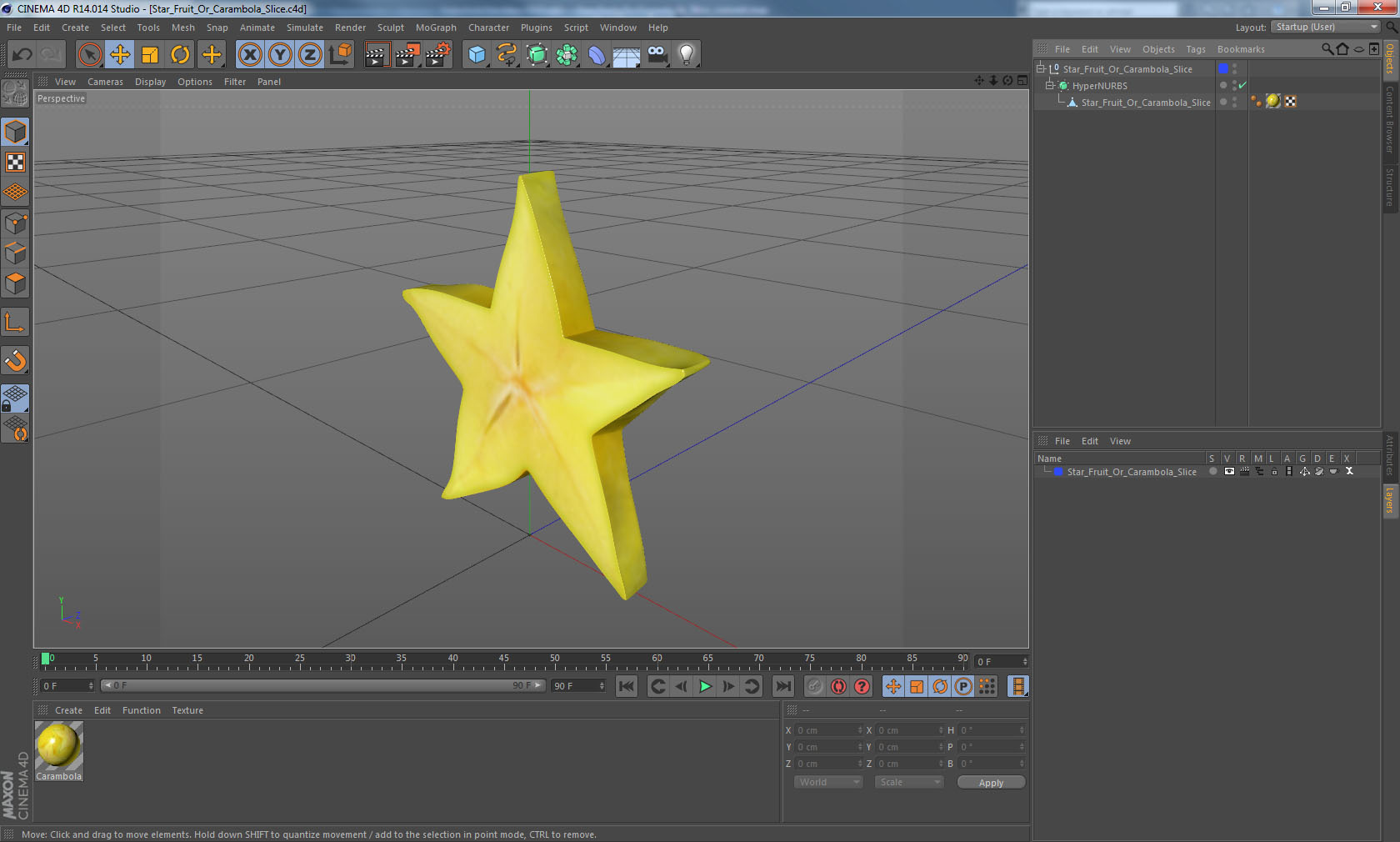Toggle Solo for Star_Fruit layer
1400x842 pixels.
(1213, 471)
